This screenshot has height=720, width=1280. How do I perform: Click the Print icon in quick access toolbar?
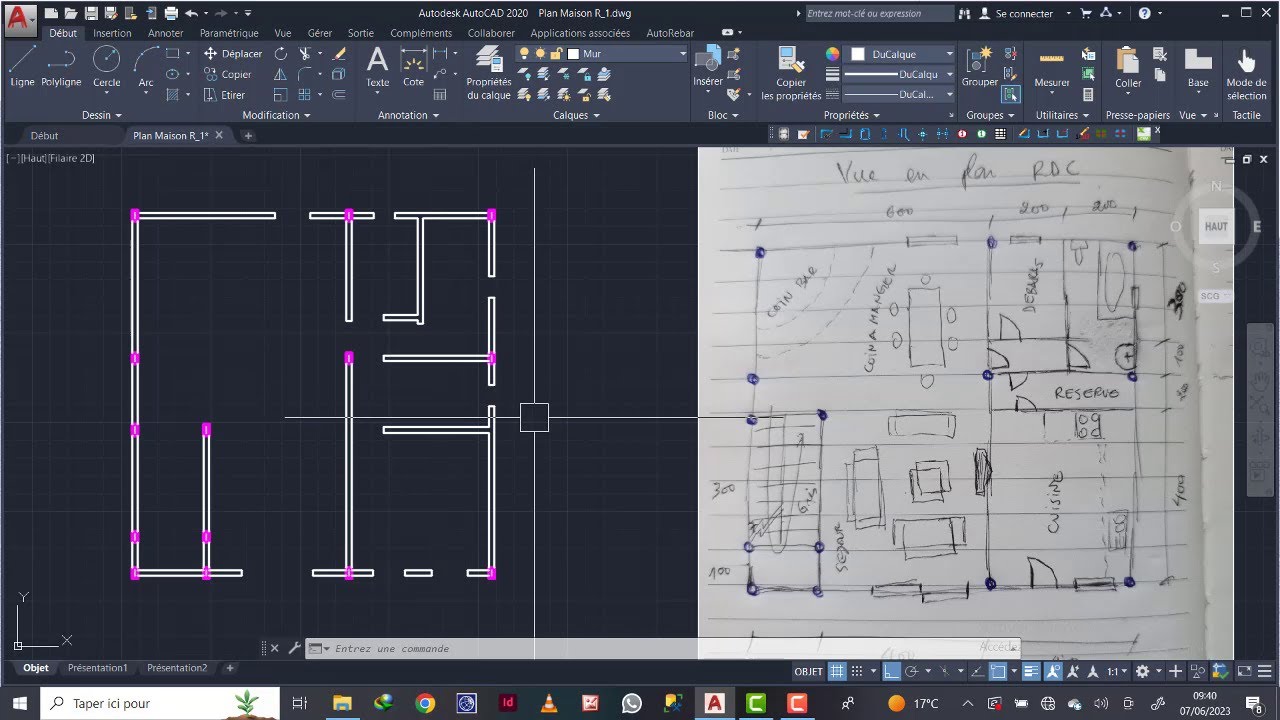pos(170,13)
